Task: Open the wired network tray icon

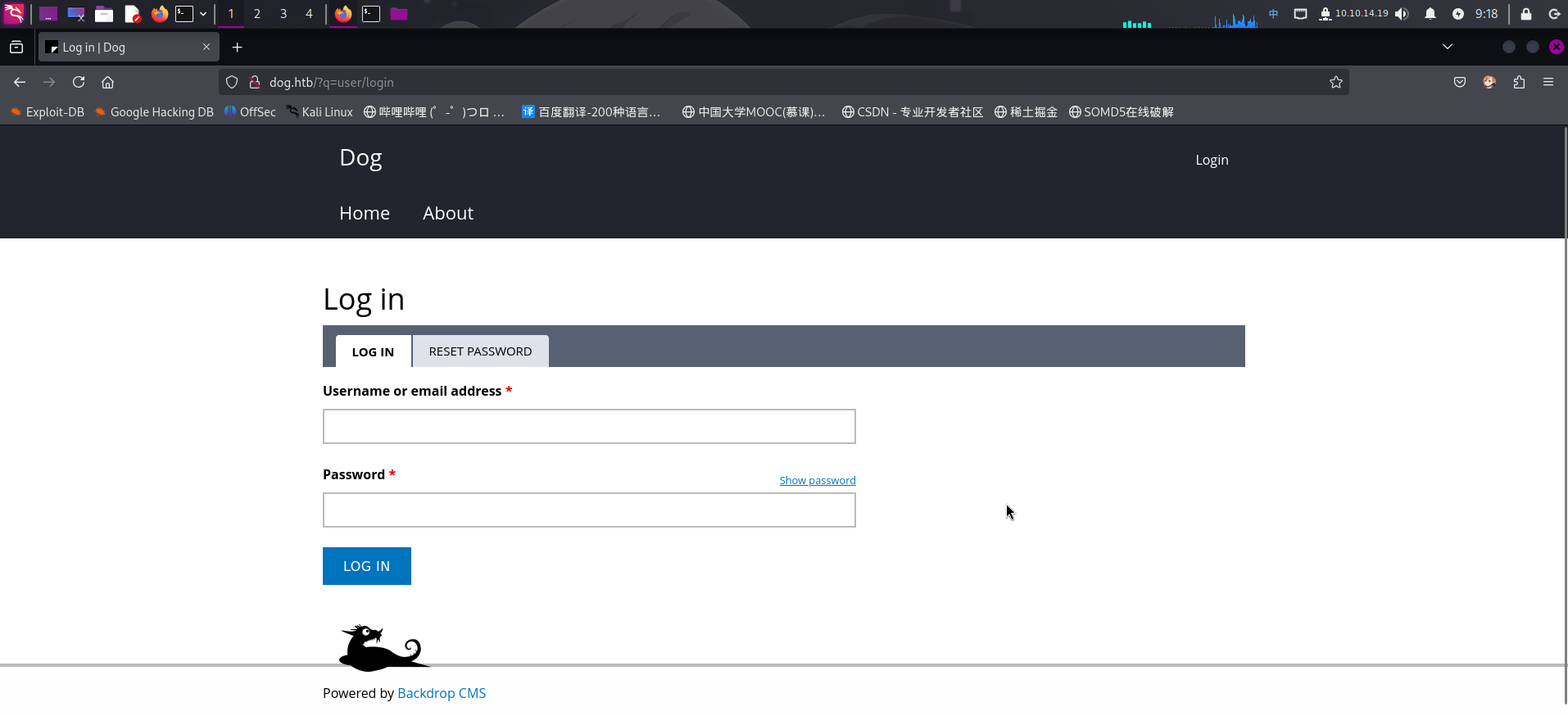Action: [x=1300, y=14]
